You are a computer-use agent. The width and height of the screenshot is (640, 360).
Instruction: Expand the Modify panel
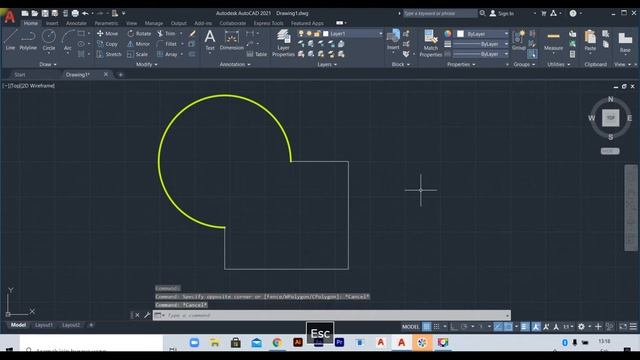point(147,64)
